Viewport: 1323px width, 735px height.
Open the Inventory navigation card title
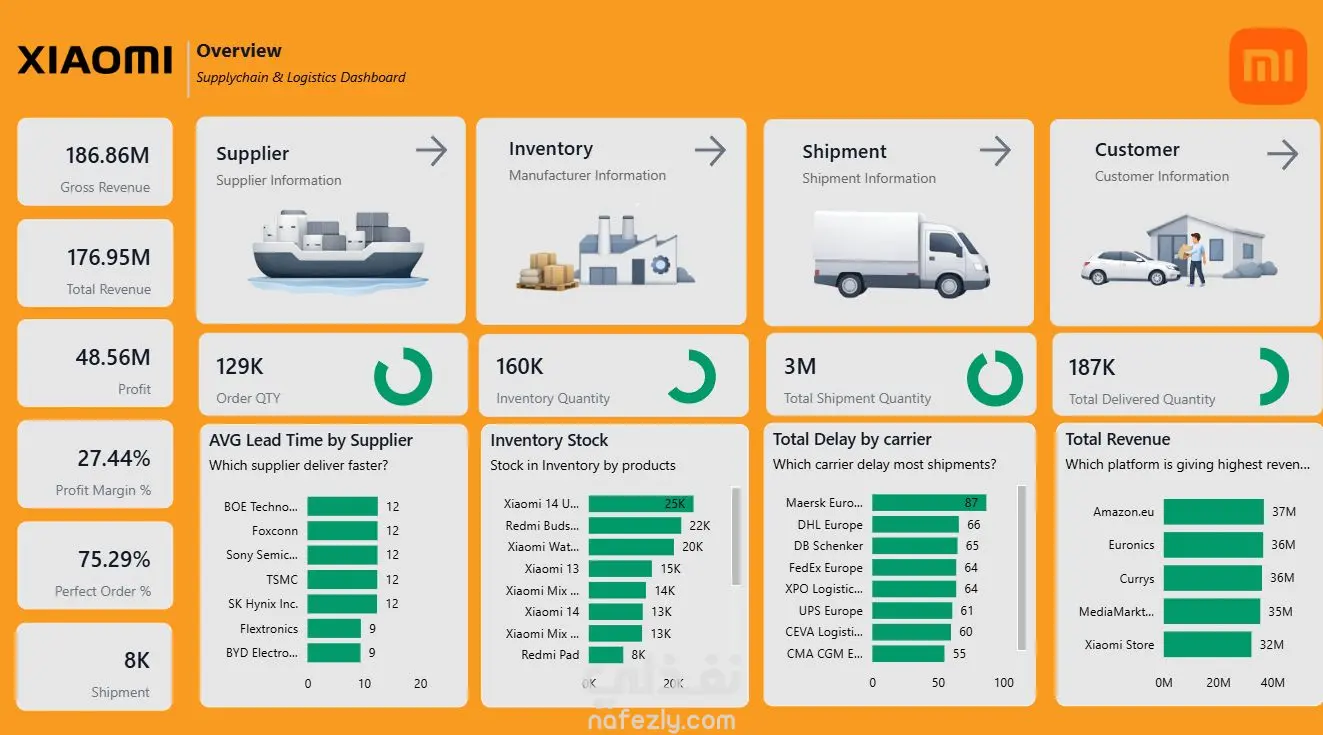click(550, 149)
